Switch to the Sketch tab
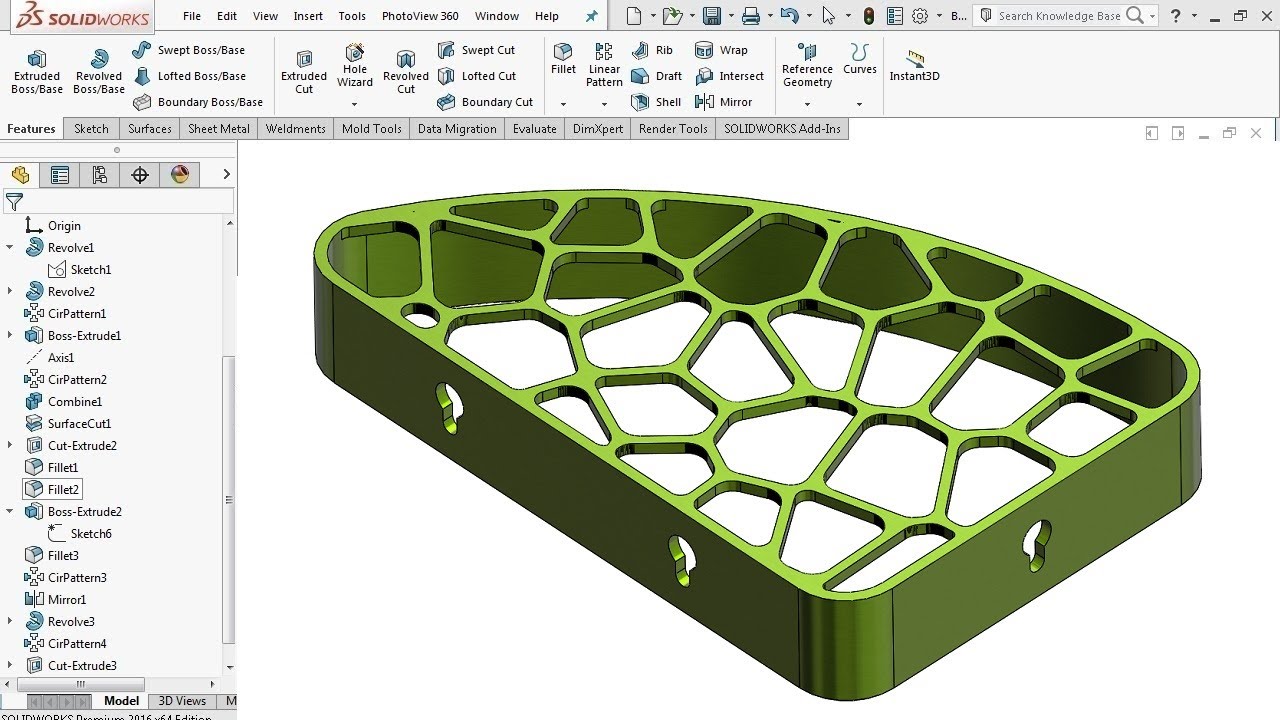The width and height of the screenshot is (1280, 720). [x=91, y=129]
